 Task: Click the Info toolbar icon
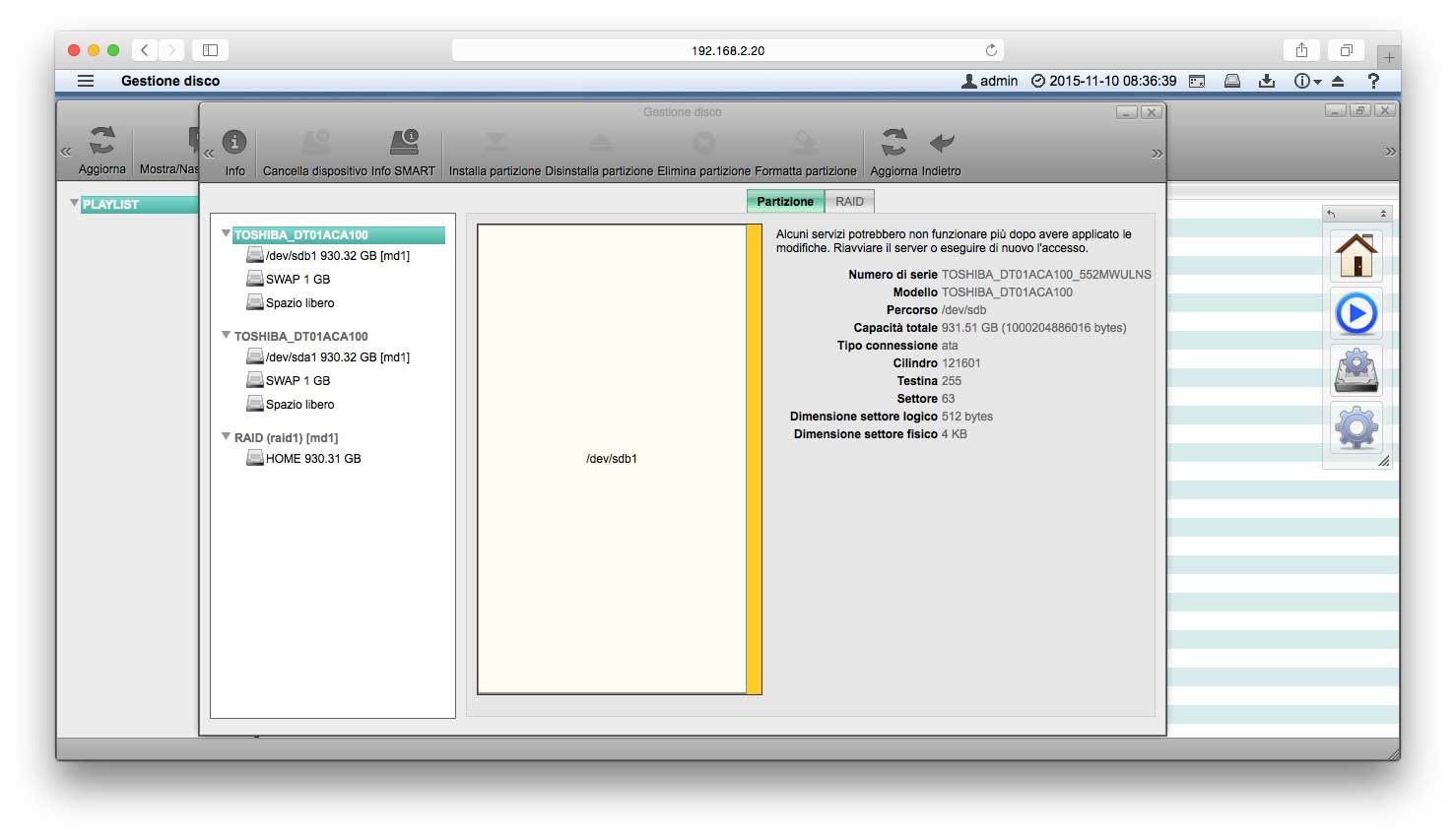(x=234, y=144)
